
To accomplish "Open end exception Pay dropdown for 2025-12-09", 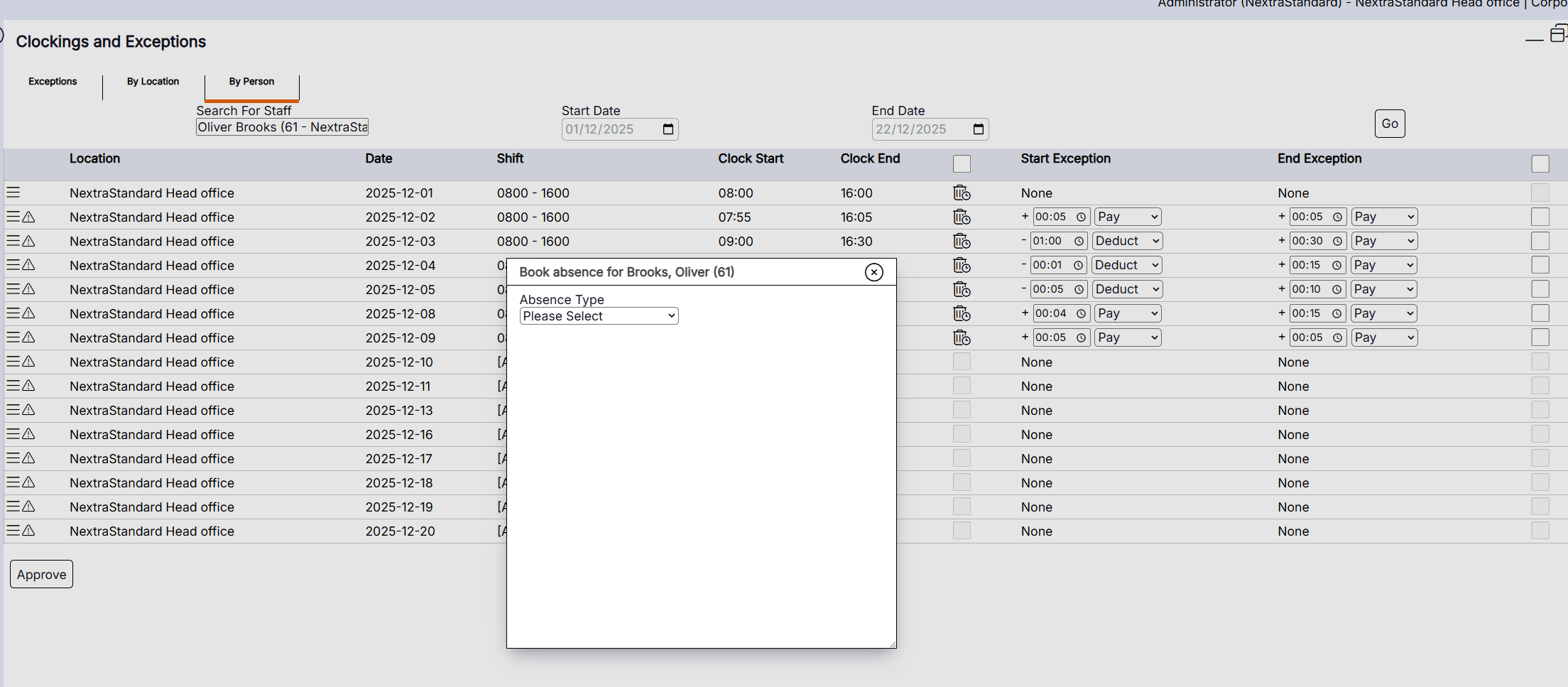I will [x=1384, y=337].
